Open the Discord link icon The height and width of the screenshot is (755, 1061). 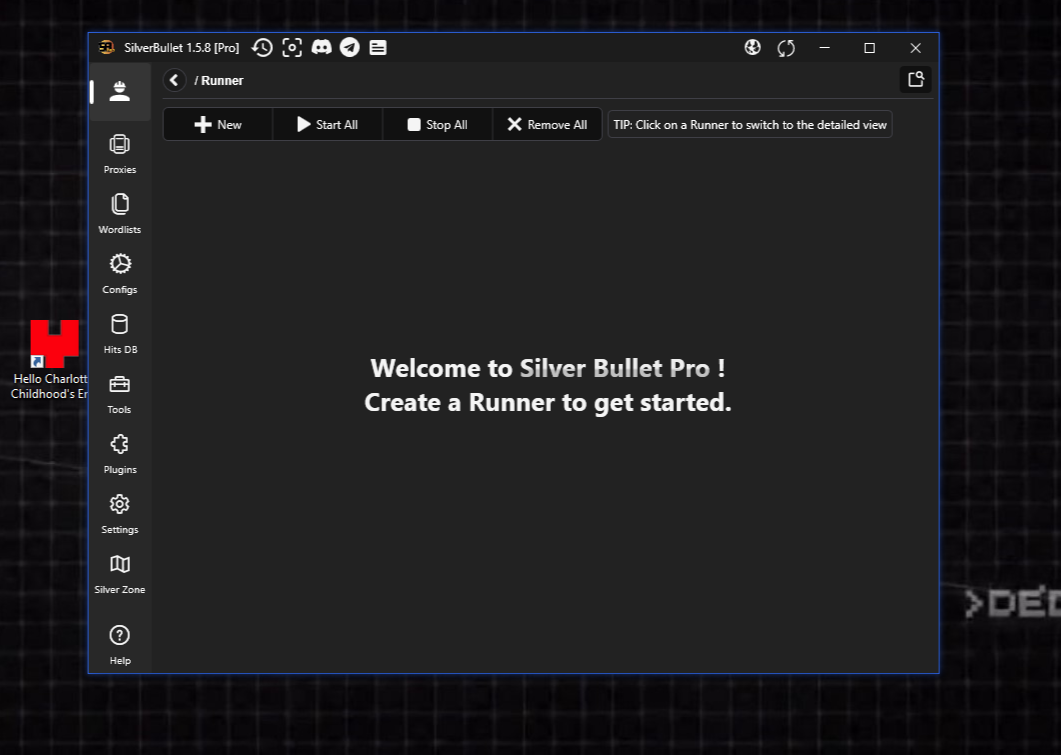321,47
